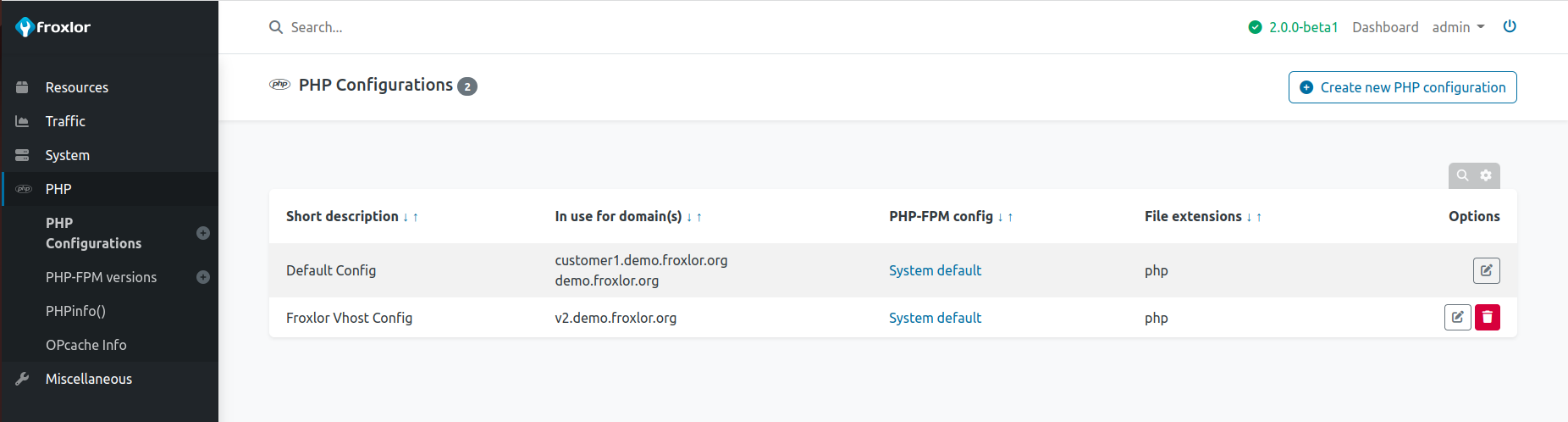Expand the Resources sidebar section
Viewport: 1568px width, 422px height.
coord(77,87)
